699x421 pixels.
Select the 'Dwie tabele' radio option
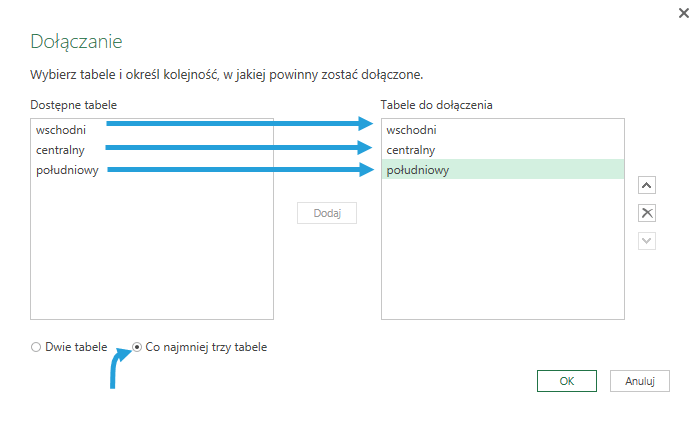36,347
